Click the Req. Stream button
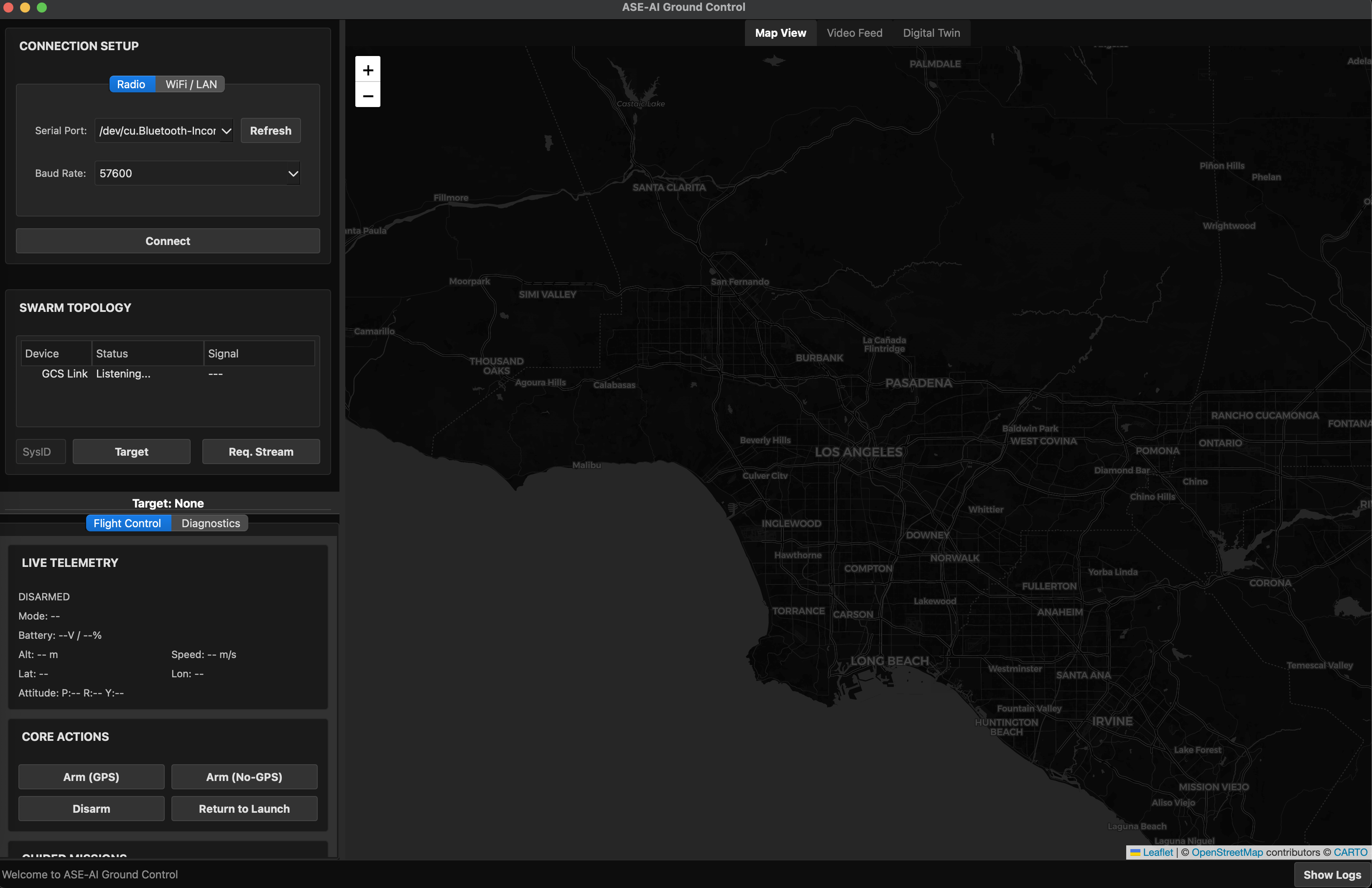Screen dimensions: 1372x888 click(260, 452)
